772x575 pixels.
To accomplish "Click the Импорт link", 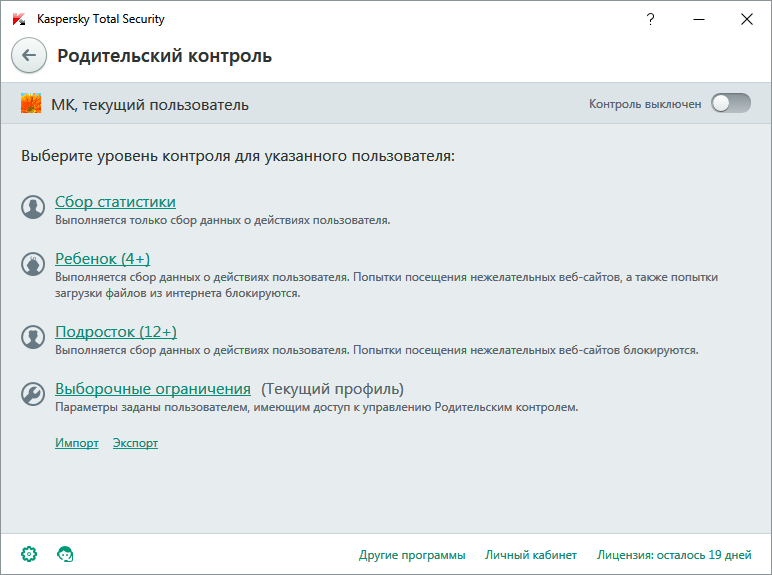I will [77, 443].
